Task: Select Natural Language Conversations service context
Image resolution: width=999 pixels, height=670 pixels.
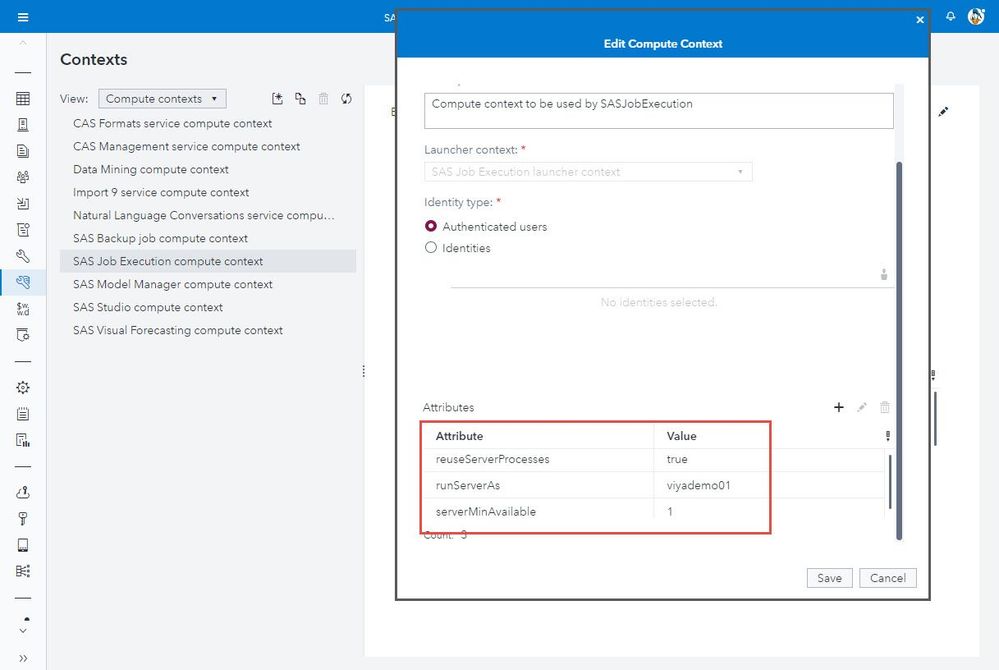Action: click(x=208, y=215)
